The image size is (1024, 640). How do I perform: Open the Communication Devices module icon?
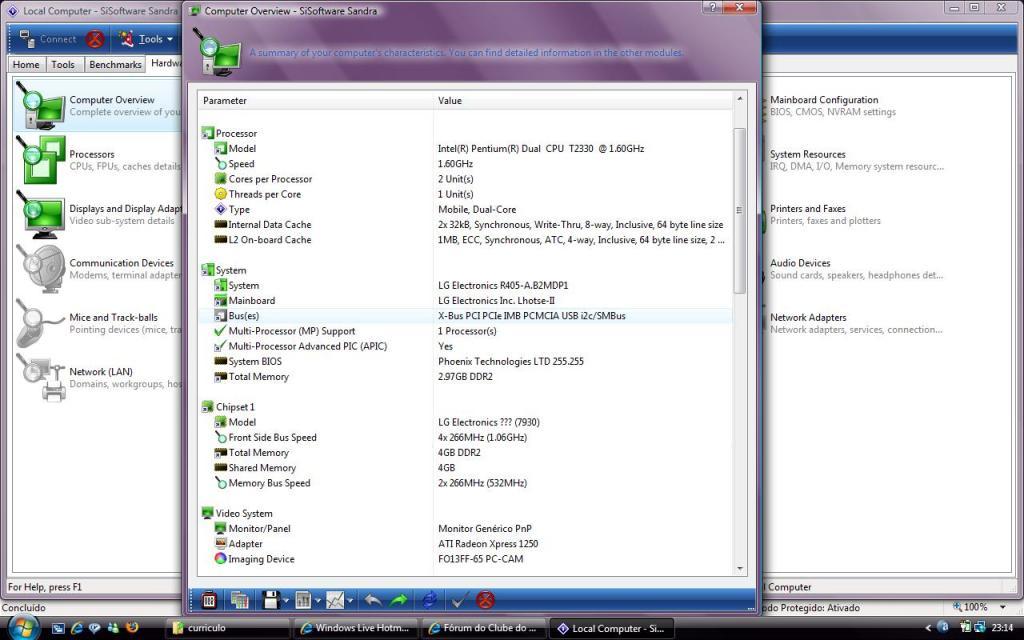pyautogui.click(x=40, y=268)
